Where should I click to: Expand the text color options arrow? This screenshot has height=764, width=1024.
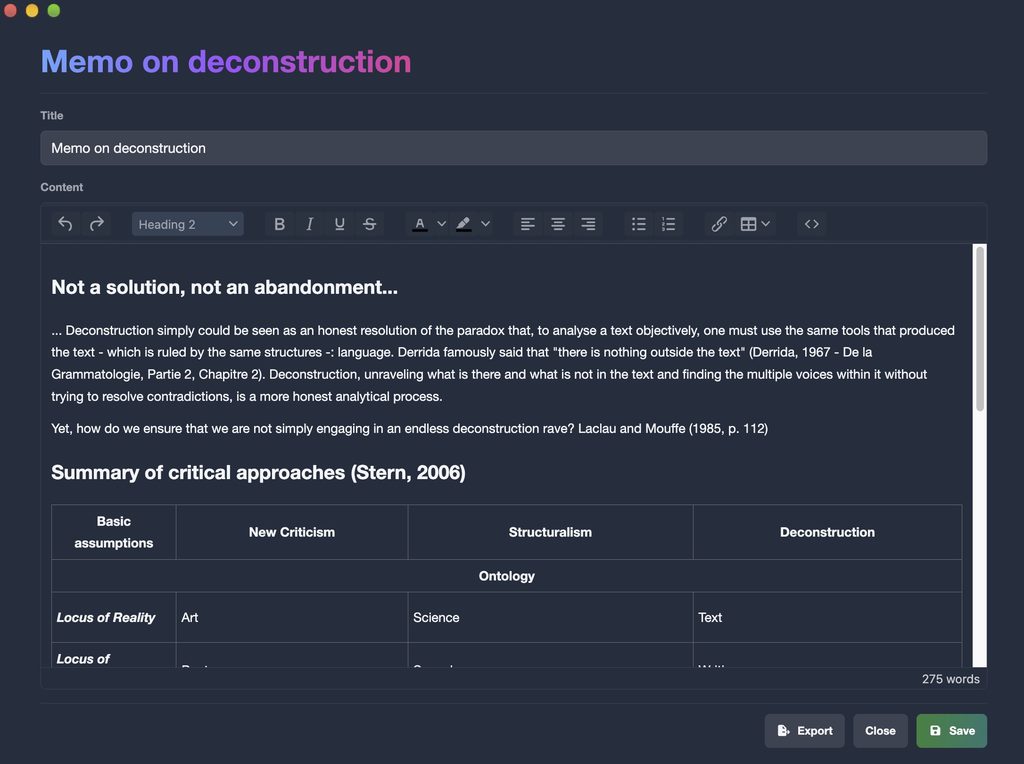pyautogui.click(x=441, y=224)
